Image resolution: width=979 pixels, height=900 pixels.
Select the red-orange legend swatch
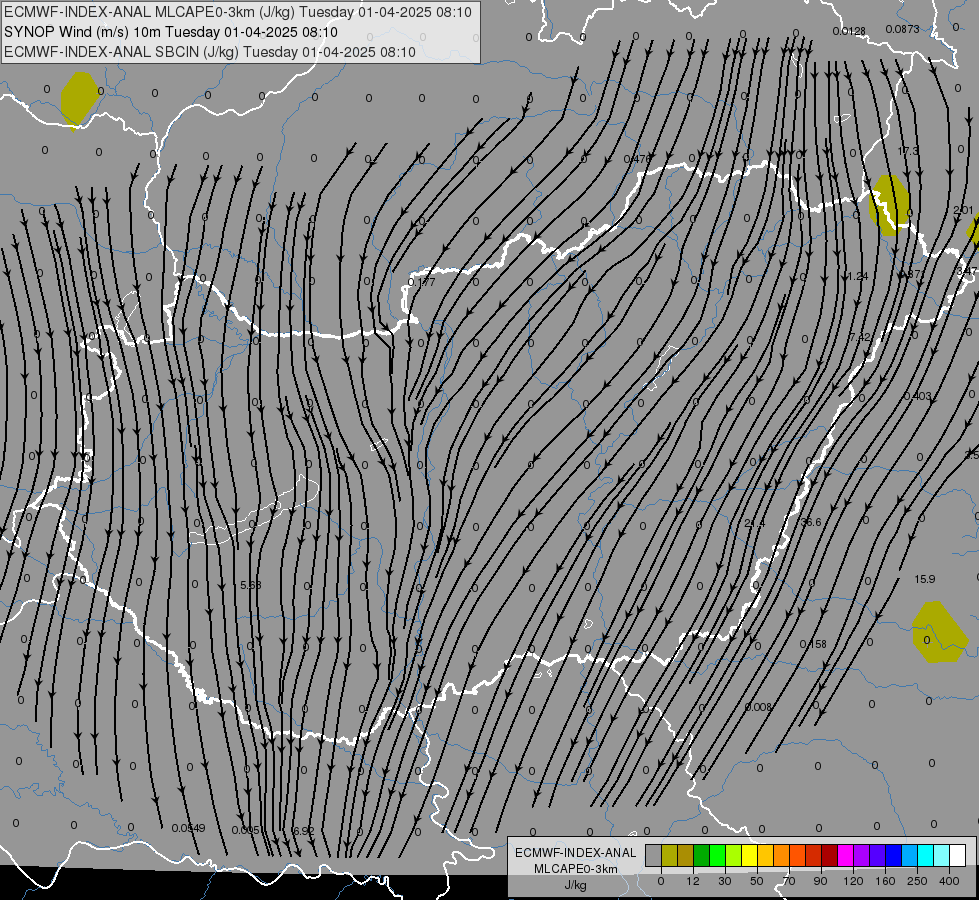tap(798, 855)
